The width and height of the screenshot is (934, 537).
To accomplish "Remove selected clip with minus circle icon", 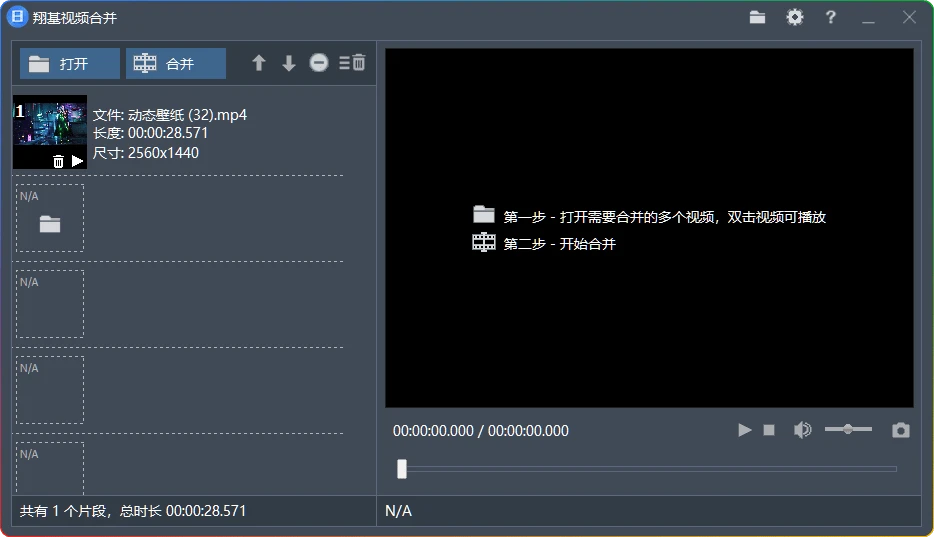I will coord(319,63).
